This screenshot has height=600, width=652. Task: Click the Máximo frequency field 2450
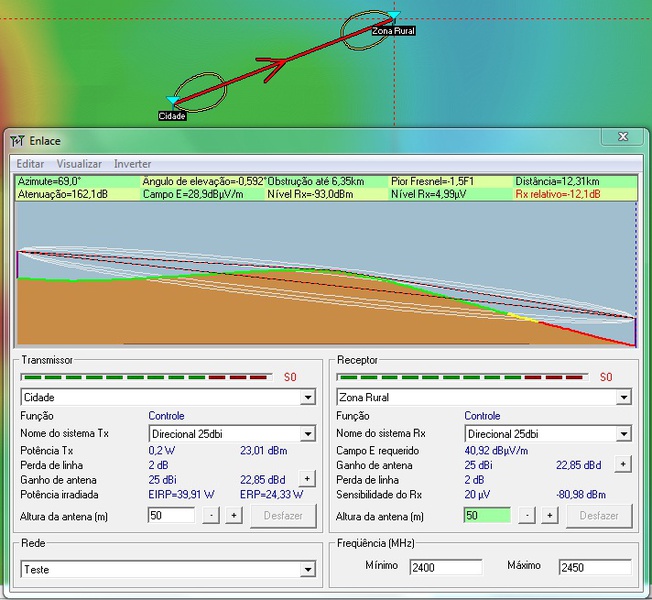tap(595, 567)
